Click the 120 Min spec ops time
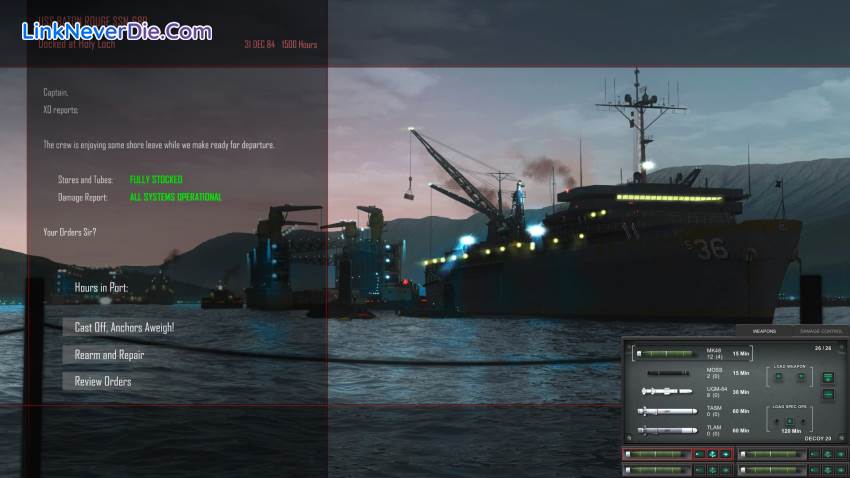 tap(791, 431)
